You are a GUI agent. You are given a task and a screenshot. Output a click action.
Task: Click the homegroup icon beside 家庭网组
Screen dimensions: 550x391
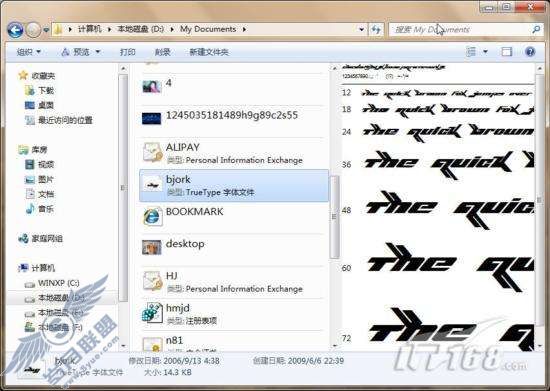point(24,239)
